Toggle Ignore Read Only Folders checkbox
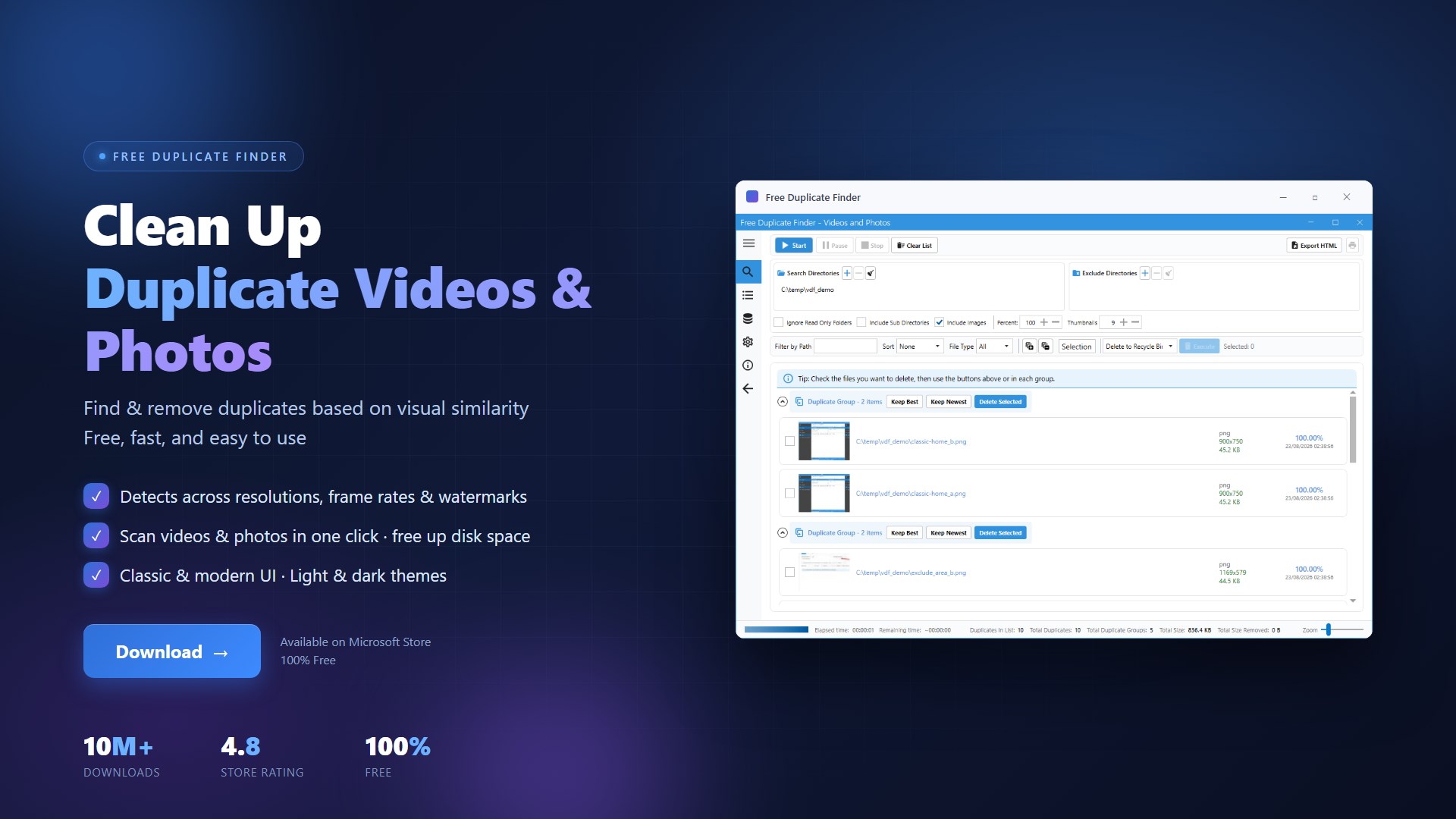This screenshot has height=819, width=1456. (x=778, y=322)
